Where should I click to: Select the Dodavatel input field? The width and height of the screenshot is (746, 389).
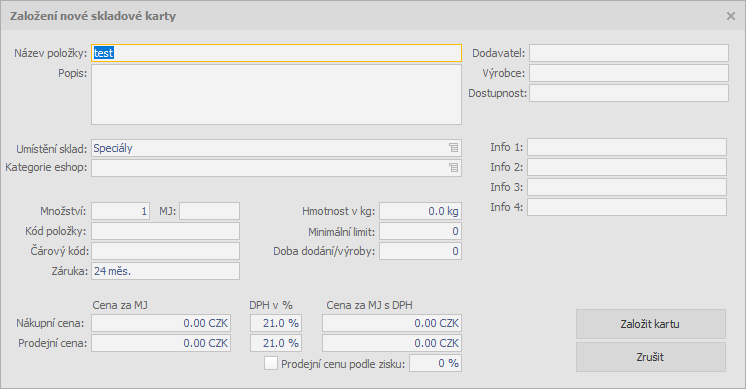point(629,53)
